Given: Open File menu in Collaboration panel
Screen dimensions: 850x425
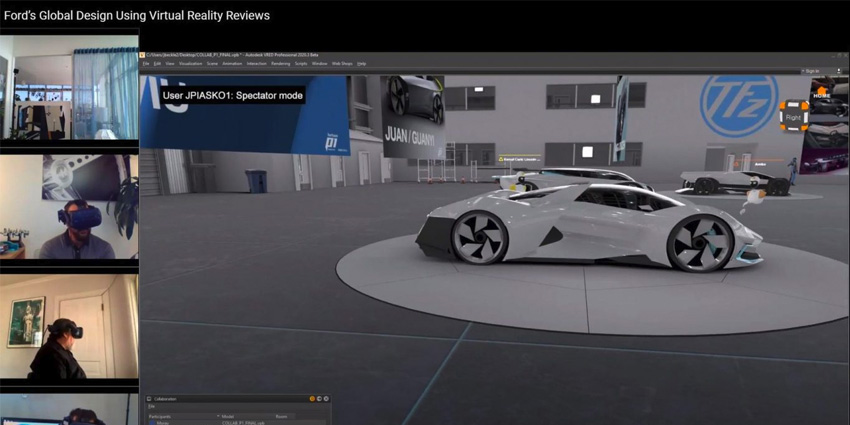Looking at the screenshot, I should [151, 406].
